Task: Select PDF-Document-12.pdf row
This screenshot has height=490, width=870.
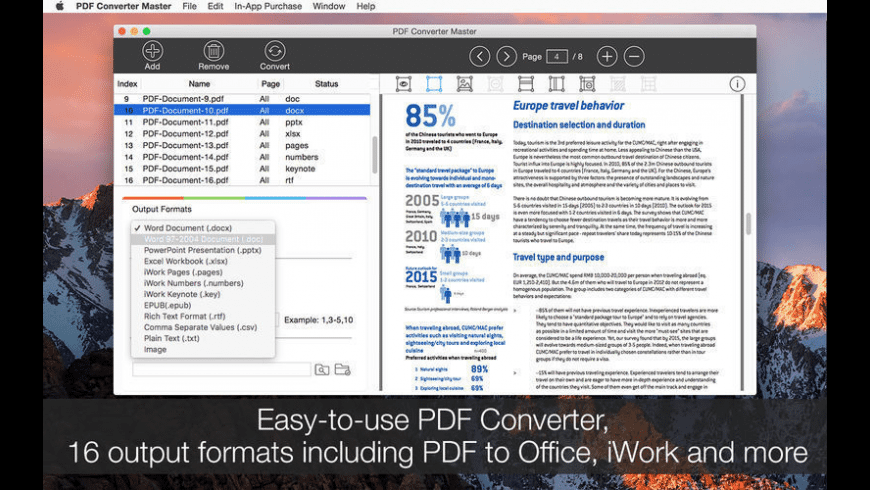Action: point(242,134)
